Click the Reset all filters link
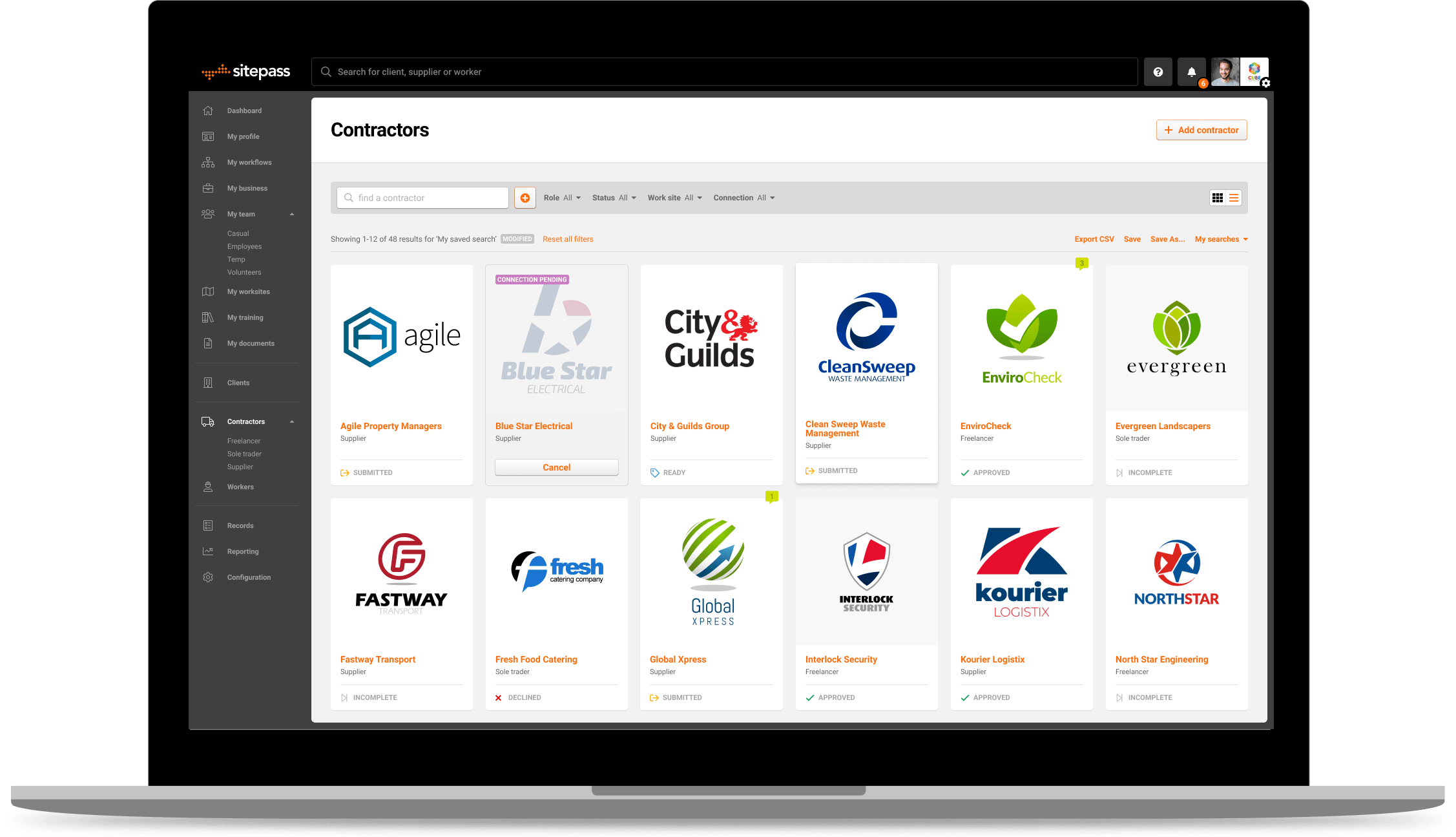The width and height of the screenshot is (1456, 837). 568,239
